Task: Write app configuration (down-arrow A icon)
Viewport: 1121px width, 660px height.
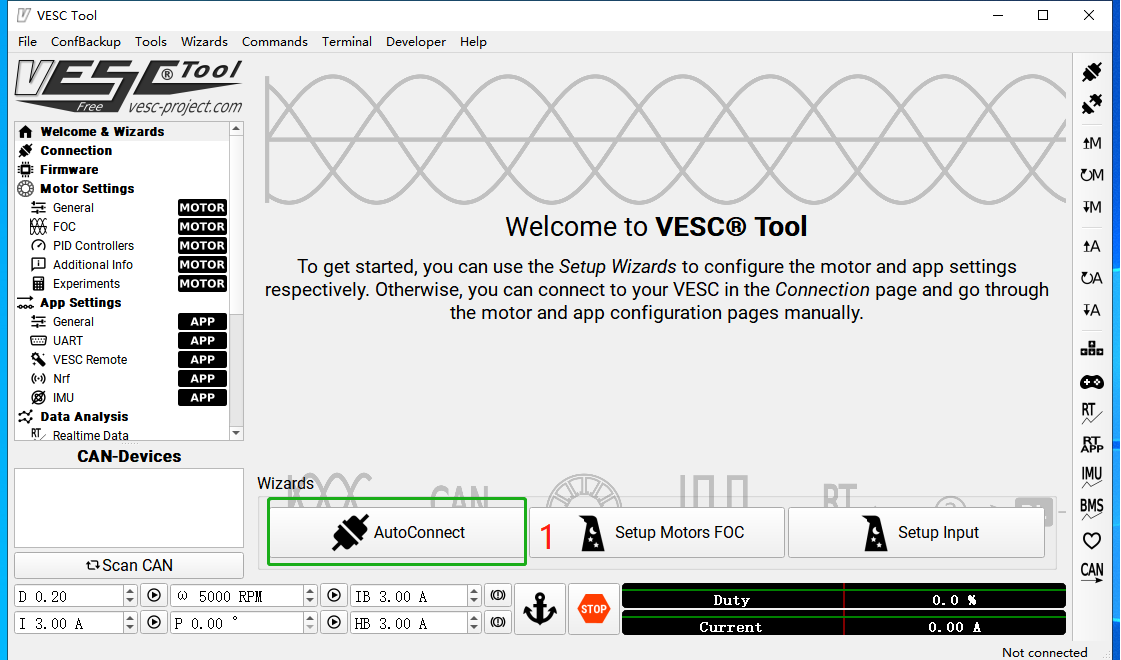Action: tap(1092, 310)
